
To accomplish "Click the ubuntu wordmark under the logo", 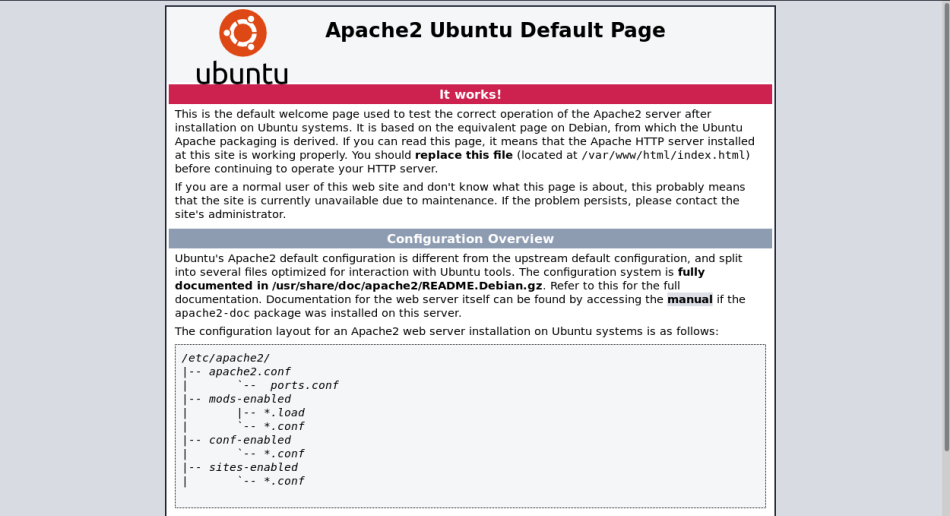I will click(242, 73).
